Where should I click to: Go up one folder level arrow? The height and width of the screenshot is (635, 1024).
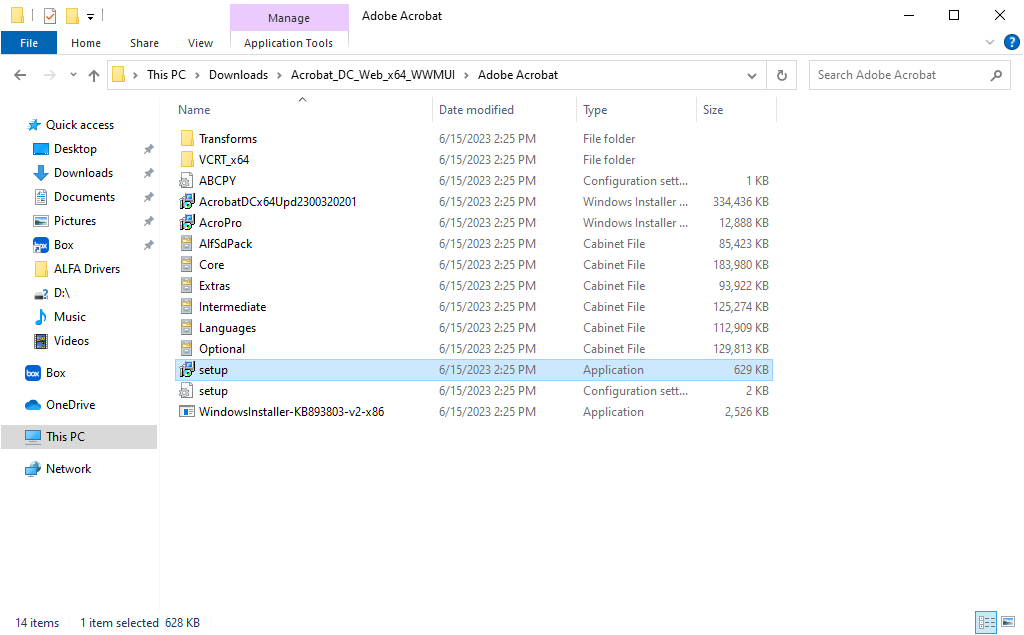pyautogui.click(x=94, y=75)
